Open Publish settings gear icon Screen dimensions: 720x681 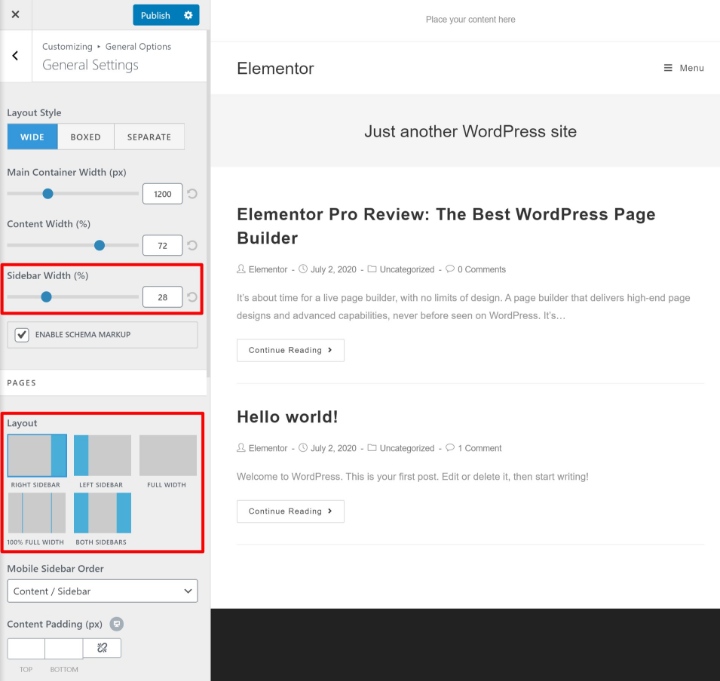(x=188, y=15)
